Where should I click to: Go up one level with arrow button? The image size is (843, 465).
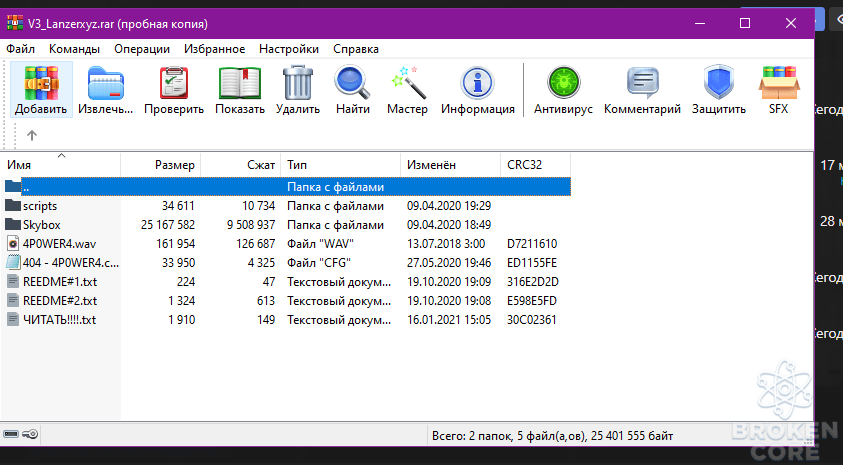(32, 135)
